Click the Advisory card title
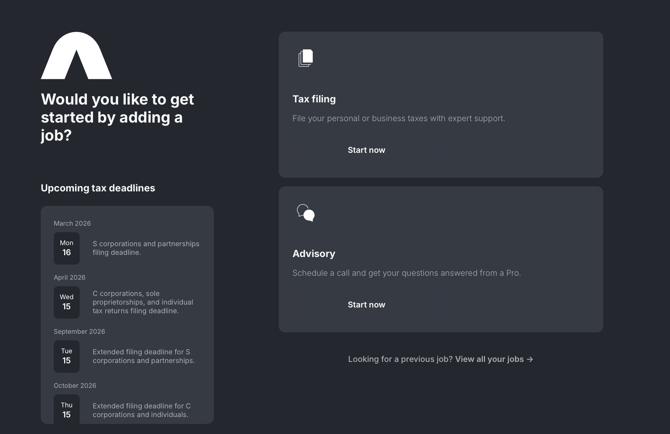Screen dimensions: 670x434 (x=314, y=254)
